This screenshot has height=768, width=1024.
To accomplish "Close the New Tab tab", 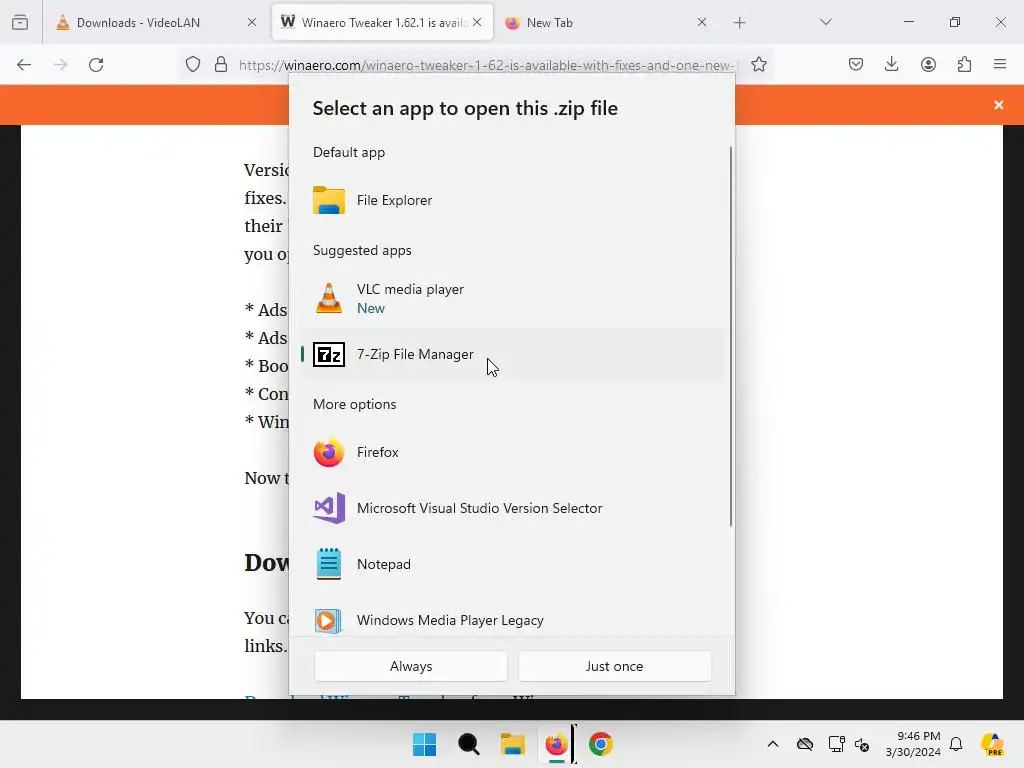I will [702, 22].
